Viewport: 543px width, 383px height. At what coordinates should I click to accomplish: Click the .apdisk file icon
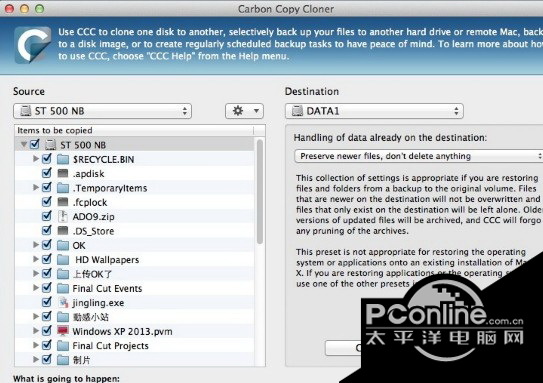(x=63, y=173)
